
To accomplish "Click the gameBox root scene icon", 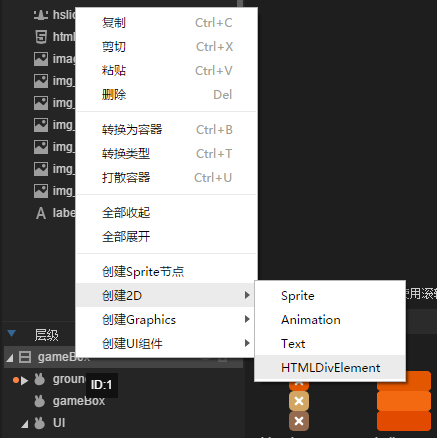I will pyautogui.click(x=25, y=357).
